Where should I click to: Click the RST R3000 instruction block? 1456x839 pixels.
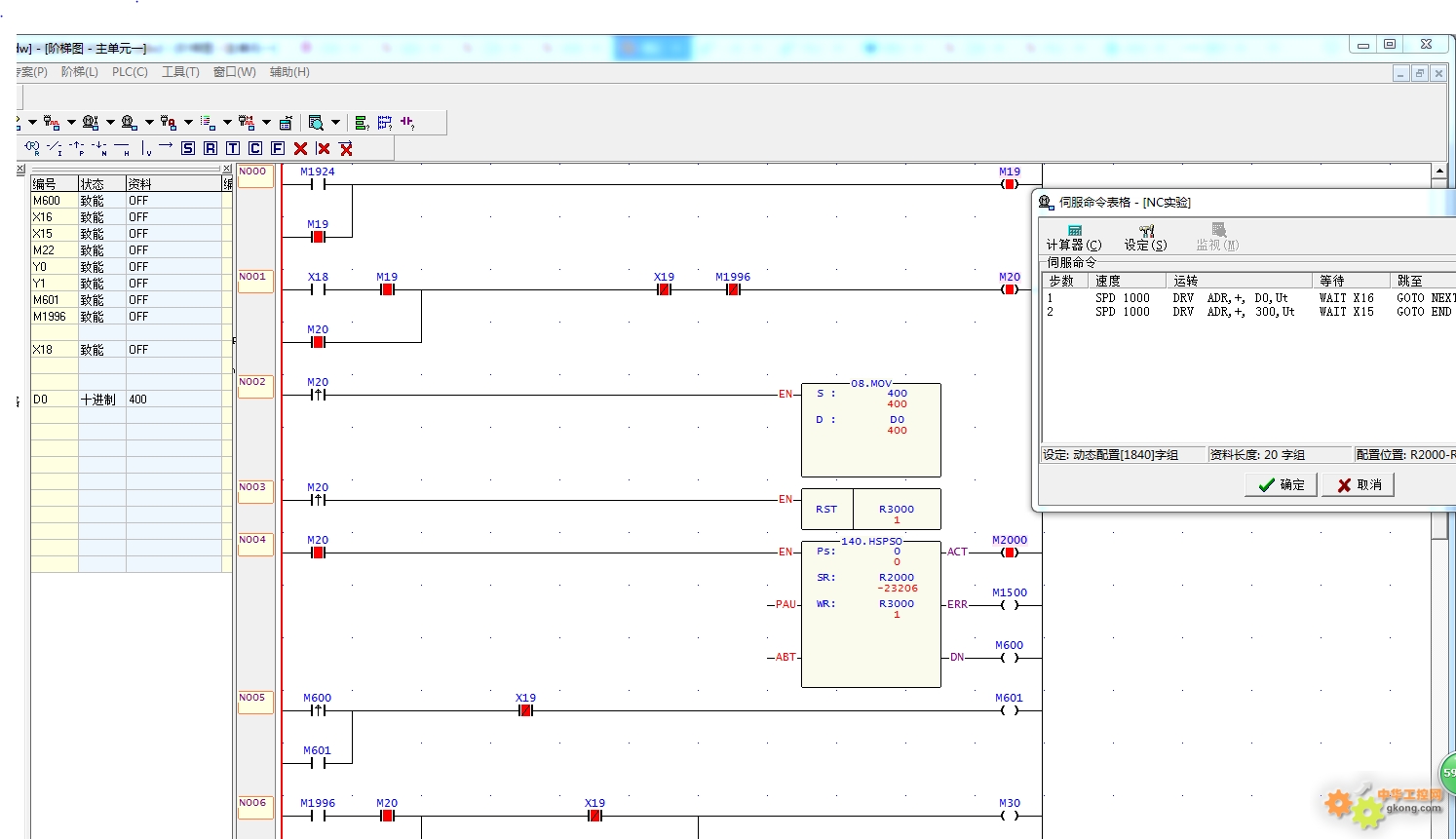[871, 509]
